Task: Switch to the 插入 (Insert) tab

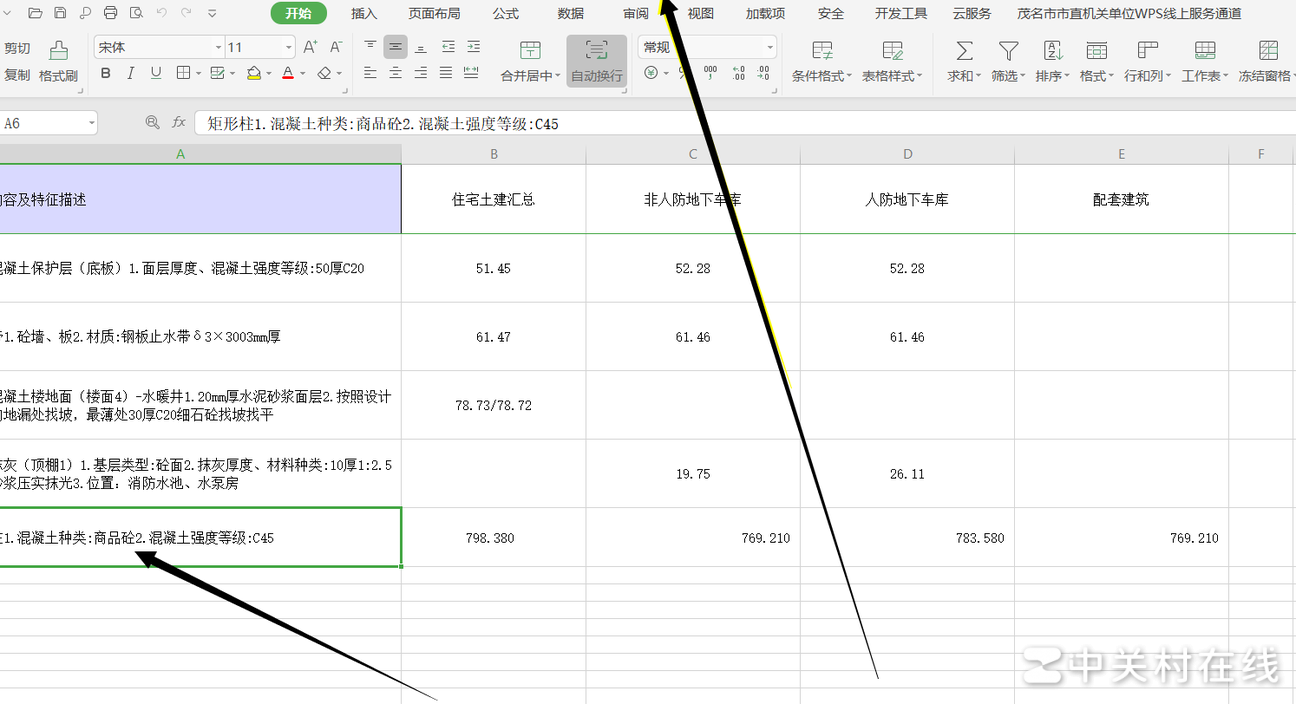Action: coord(364,13)
